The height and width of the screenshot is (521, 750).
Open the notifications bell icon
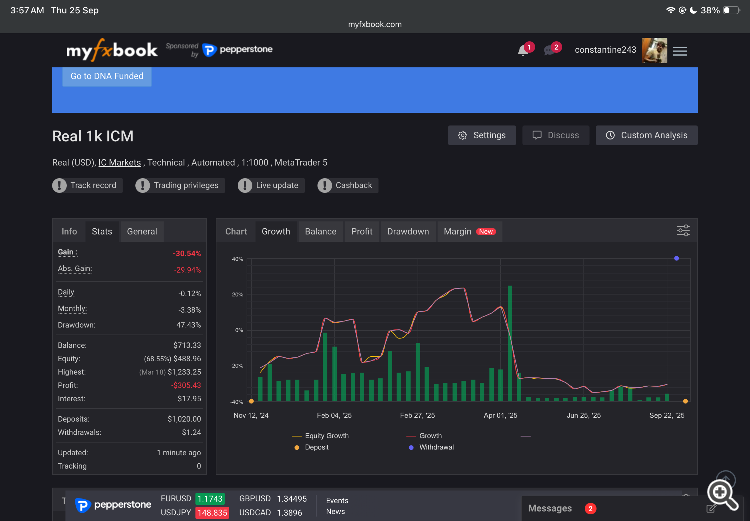click(524, 50)
